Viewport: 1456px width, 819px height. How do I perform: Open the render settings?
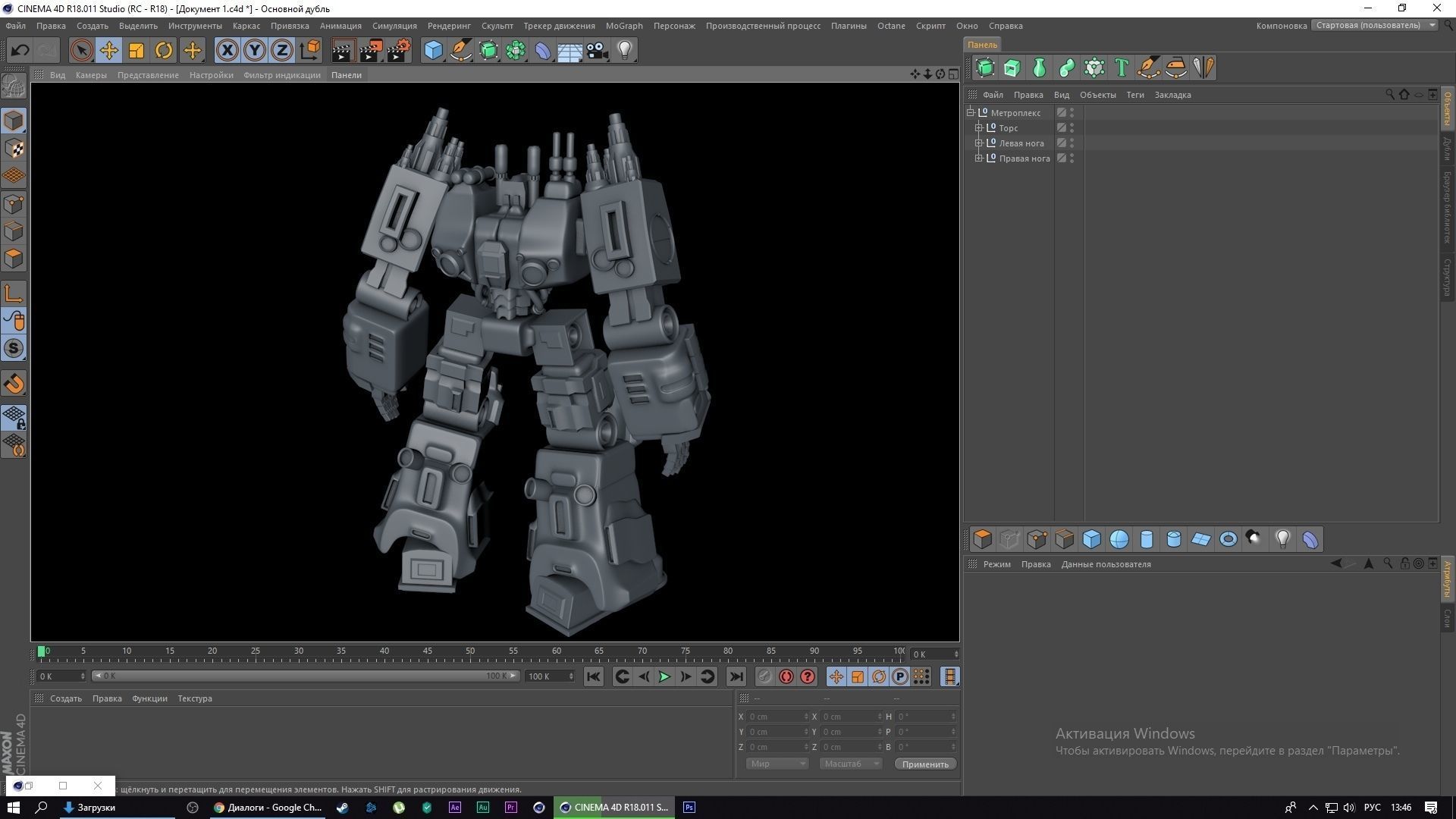(397, 50)
